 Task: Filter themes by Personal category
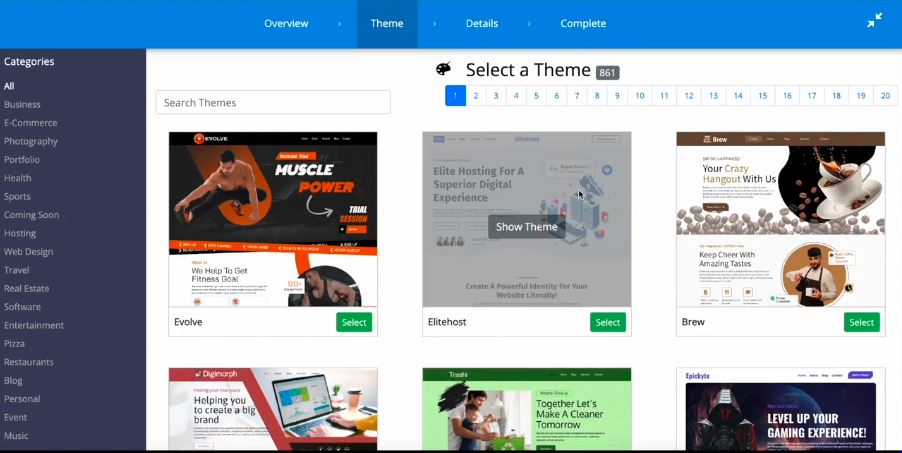tap(22, 399)
